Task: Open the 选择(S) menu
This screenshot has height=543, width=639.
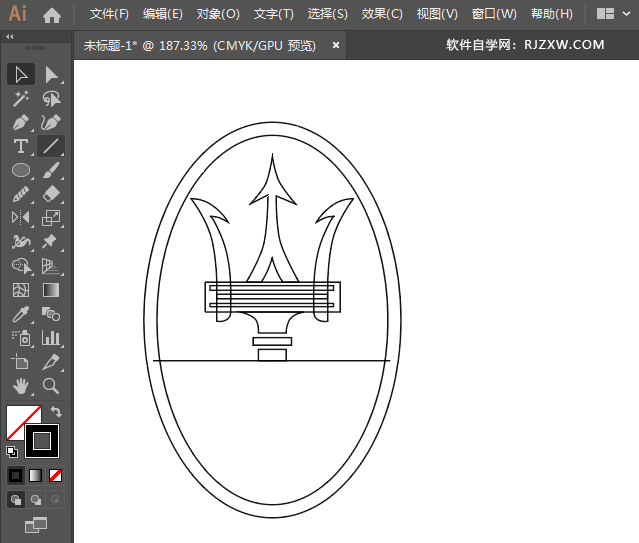Action: (x=328, y=14)
